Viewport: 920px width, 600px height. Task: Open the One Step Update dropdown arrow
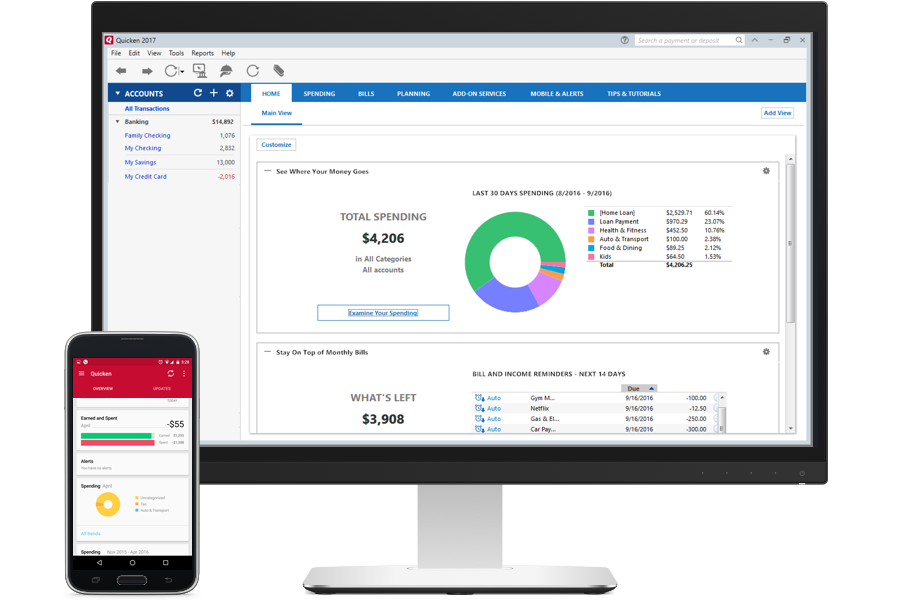tap(182, 72)
